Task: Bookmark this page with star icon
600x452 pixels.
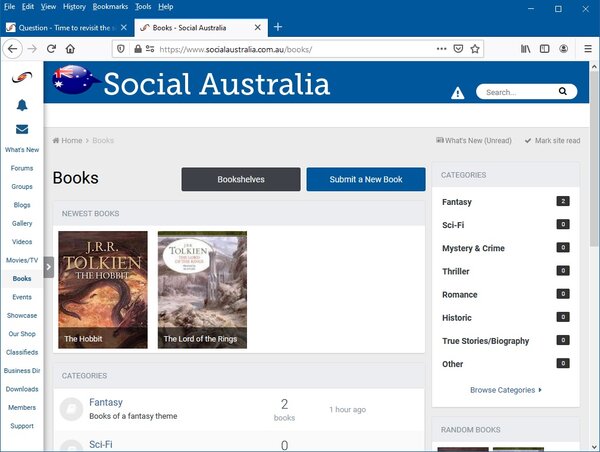Action: click(475, 48)
